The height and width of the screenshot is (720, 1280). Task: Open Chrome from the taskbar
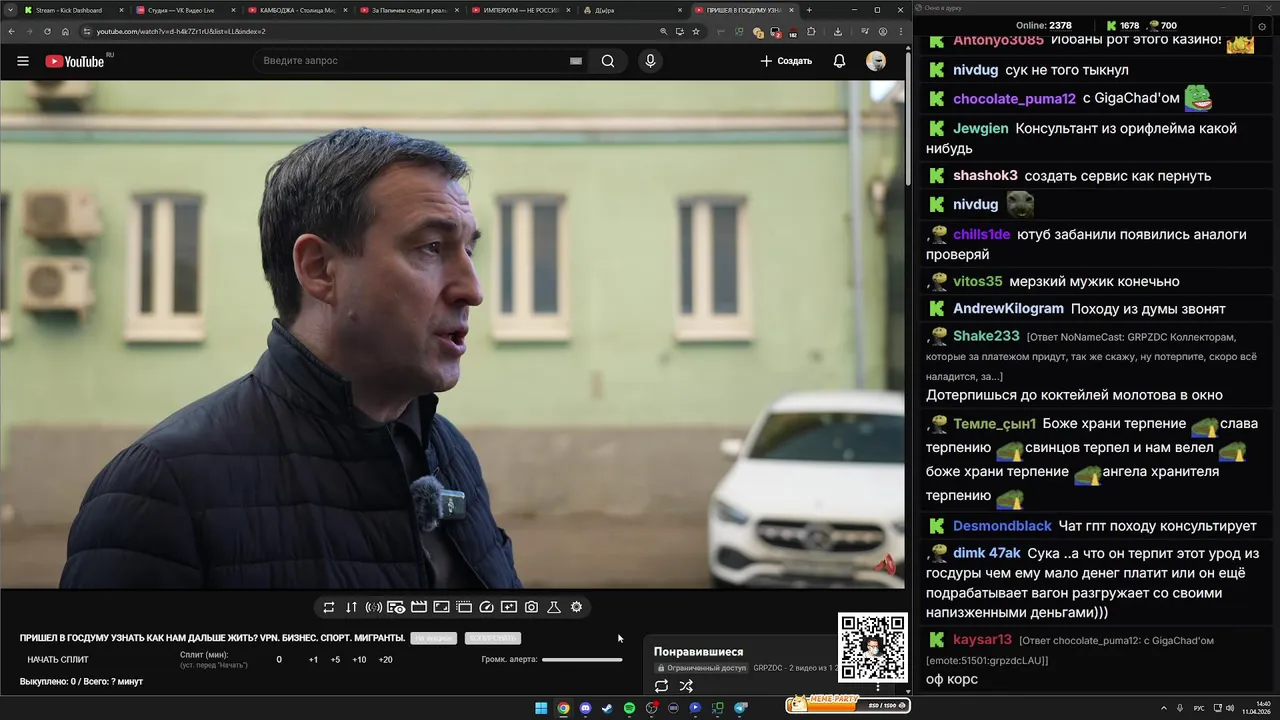563,708
